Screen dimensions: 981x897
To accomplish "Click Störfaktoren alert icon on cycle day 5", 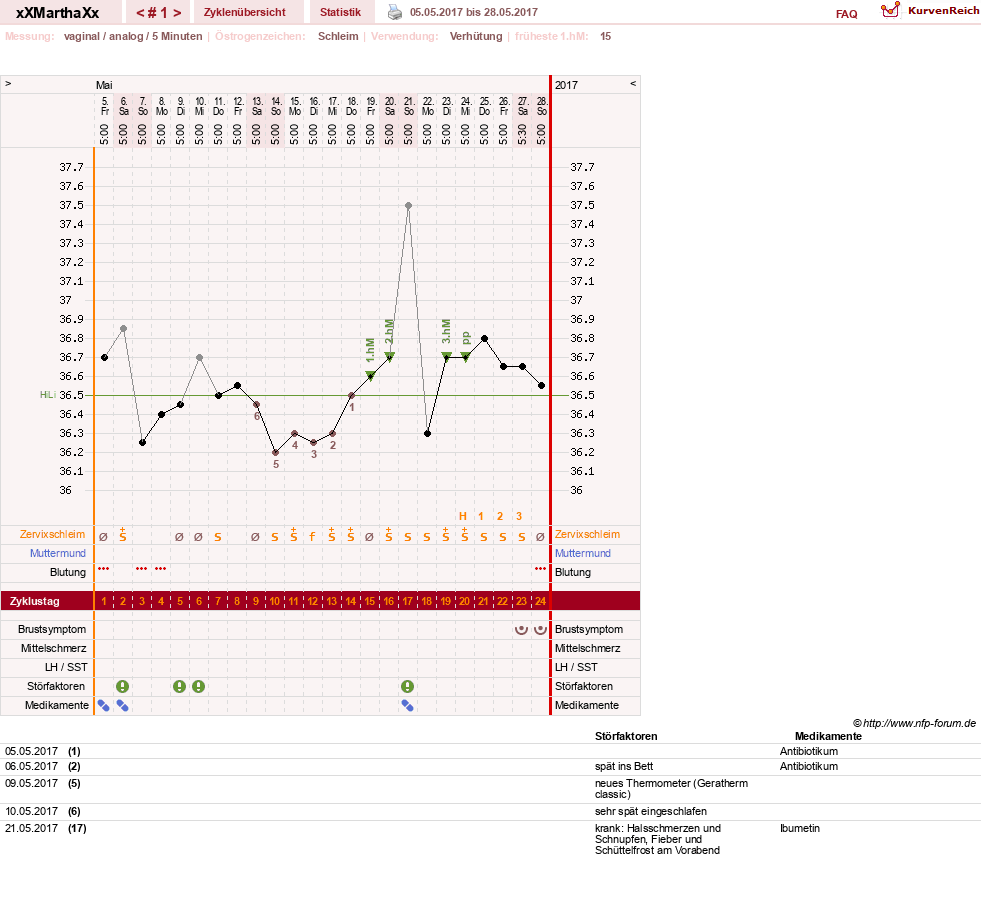I will coord(180,686).
